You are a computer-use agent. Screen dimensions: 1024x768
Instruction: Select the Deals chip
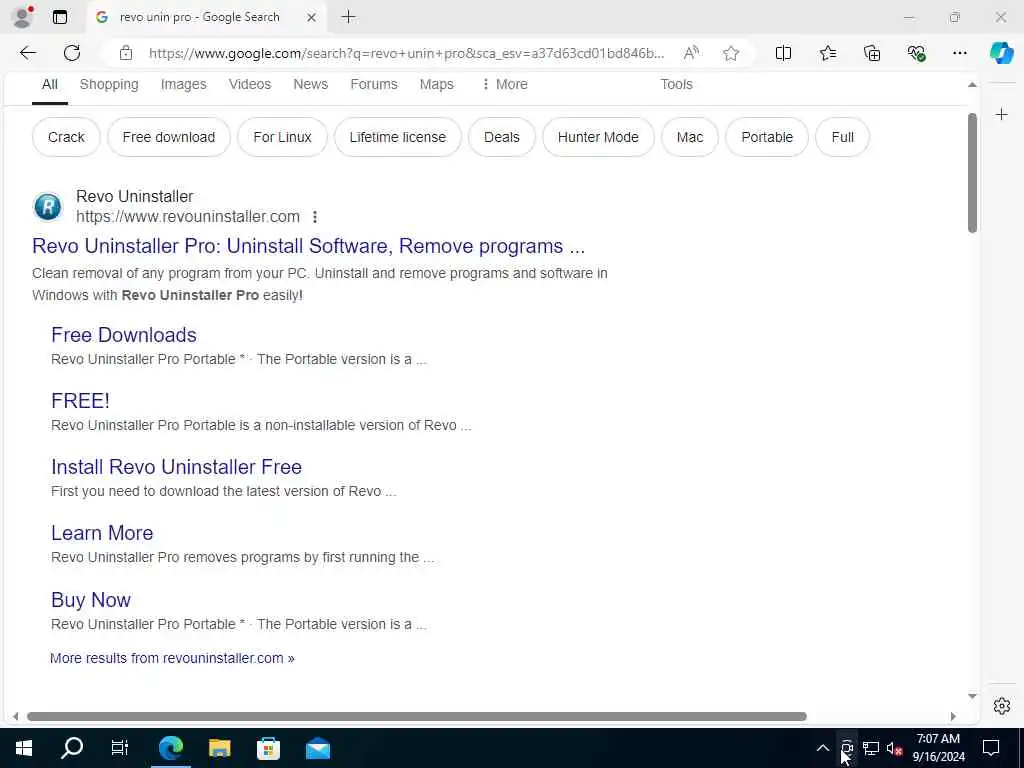coord(502,137)
